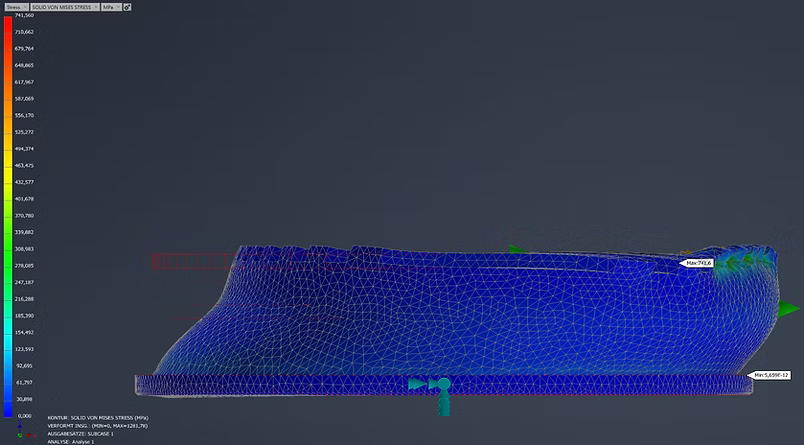
Task: Click the red dashed outline on left of model
Action: point(190,262)
